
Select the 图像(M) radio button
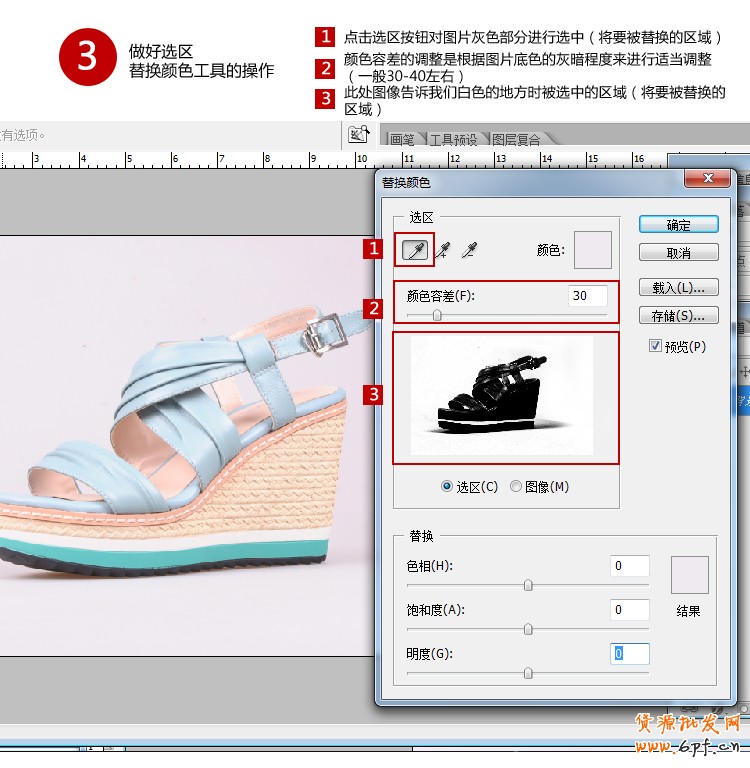pyautogui.click(x=516, y=486)
